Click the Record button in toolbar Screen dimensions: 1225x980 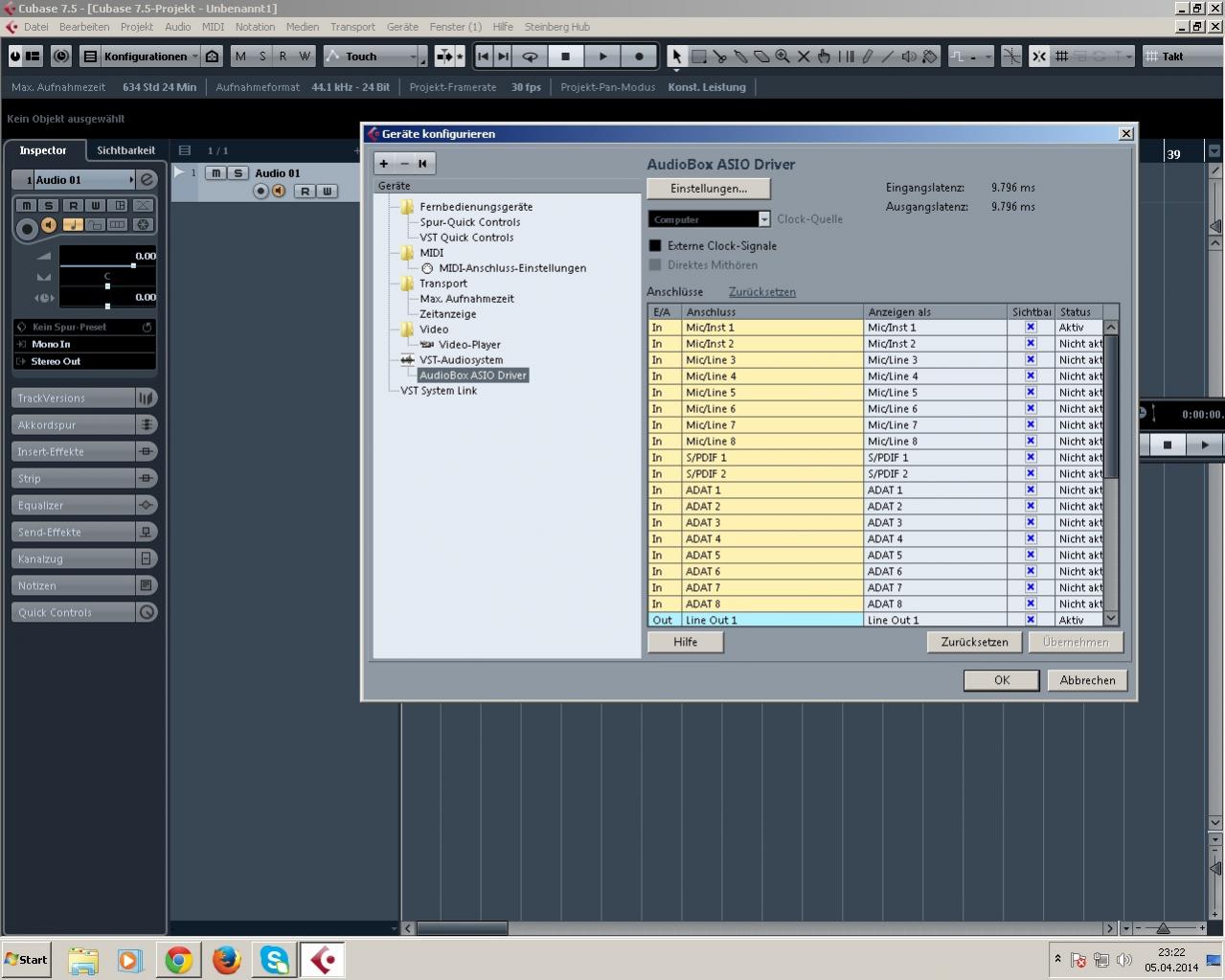(639, 57)
